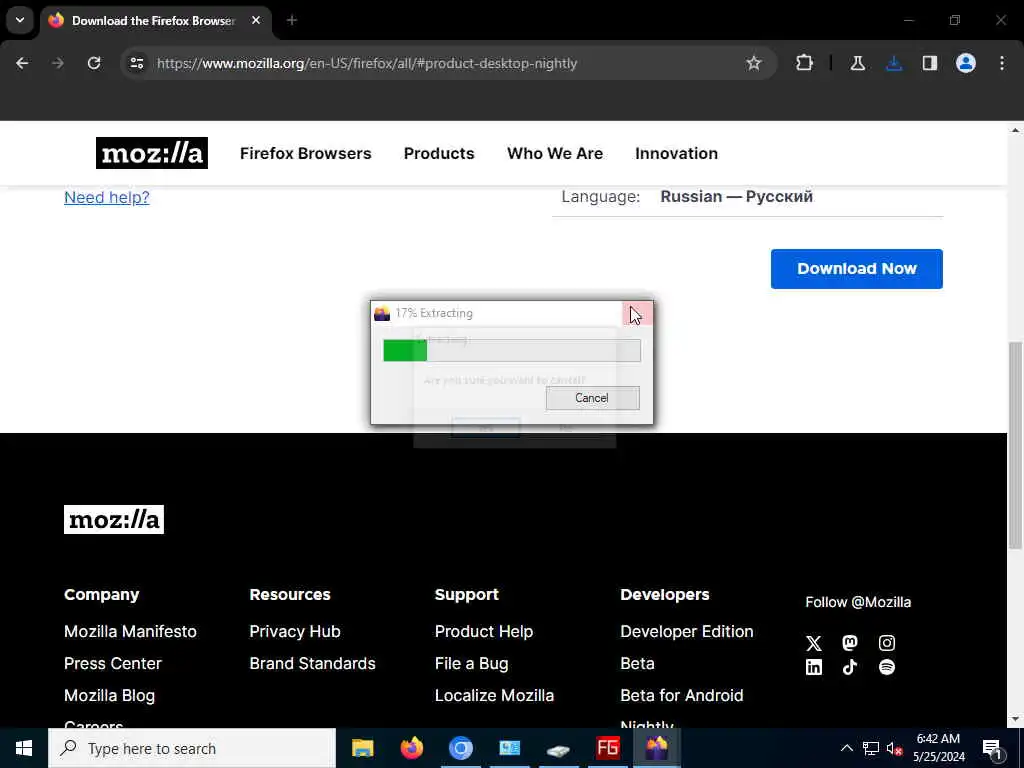Bookmark this page with the star icon
1024x768 pixels.
tap(754, 63)
